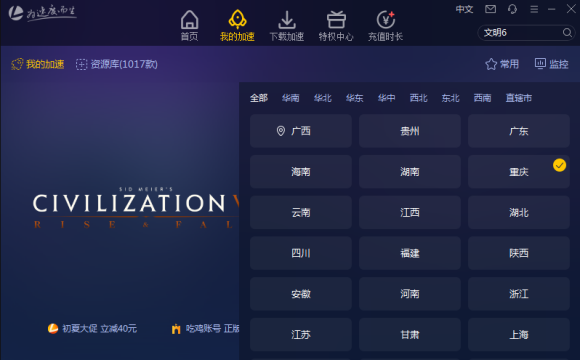Click the 文明6 search field
Image resolution: width=580 pixels, height=360 pixels.
point(522,33)
